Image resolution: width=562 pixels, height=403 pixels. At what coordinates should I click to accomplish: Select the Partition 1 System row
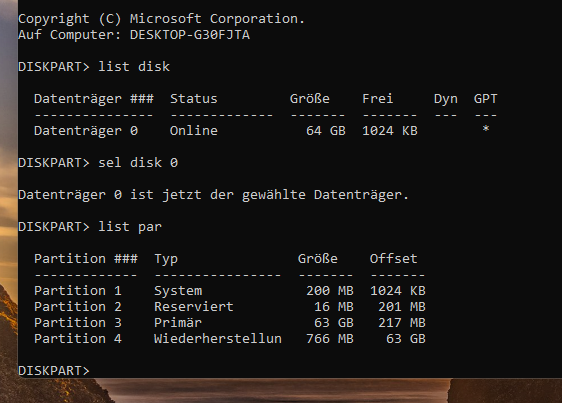point(230,291)
